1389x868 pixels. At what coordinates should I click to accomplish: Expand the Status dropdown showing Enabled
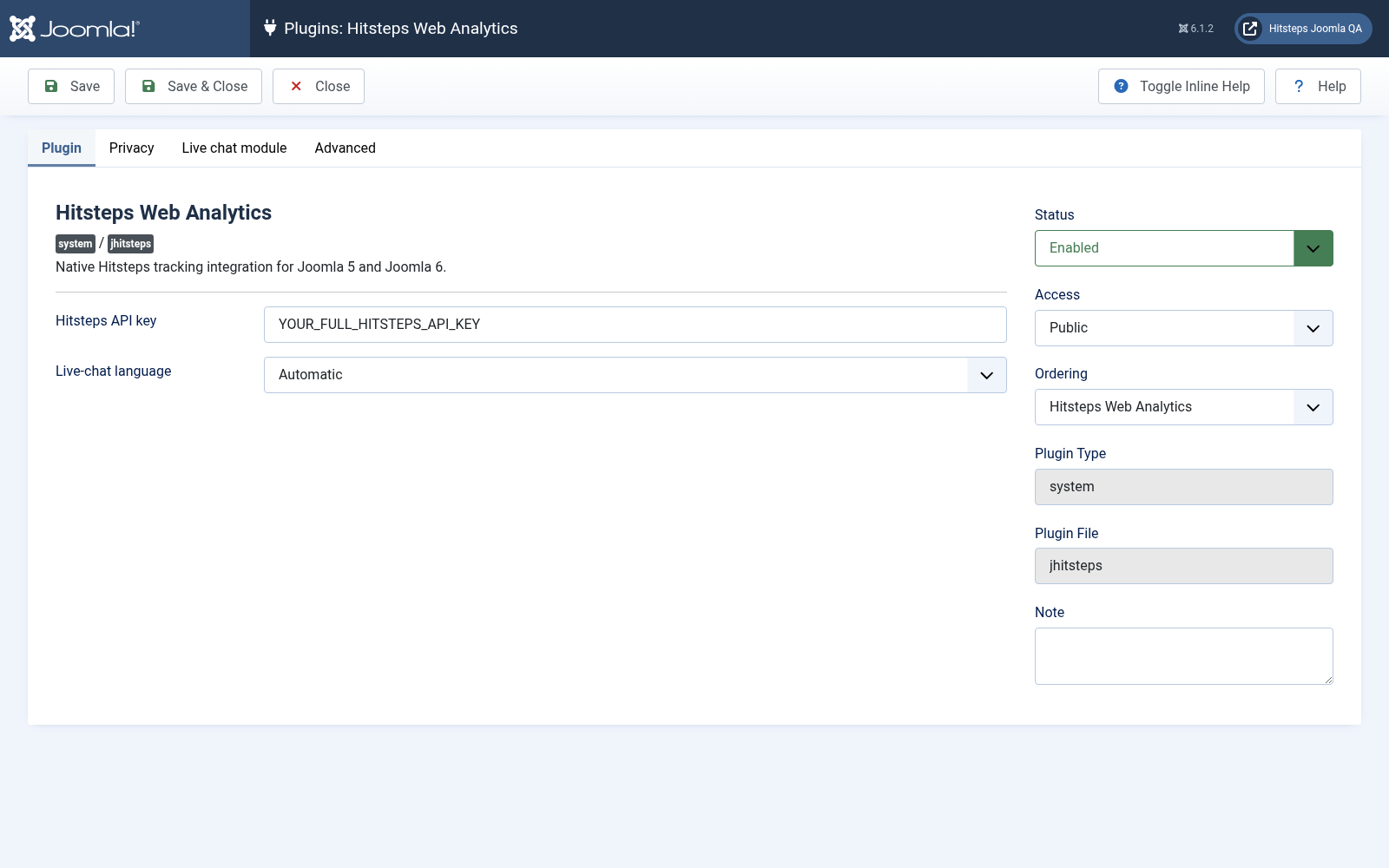click(x=1184, y=248)
